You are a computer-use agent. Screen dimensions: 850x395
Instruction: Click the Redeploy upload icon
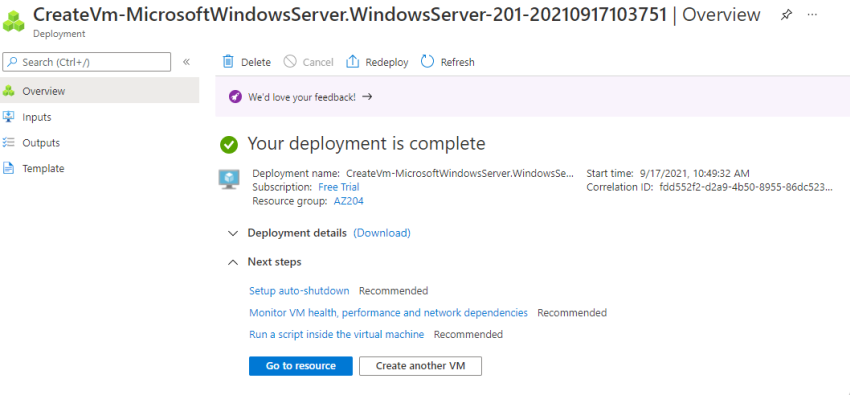[x=352, y=62]
